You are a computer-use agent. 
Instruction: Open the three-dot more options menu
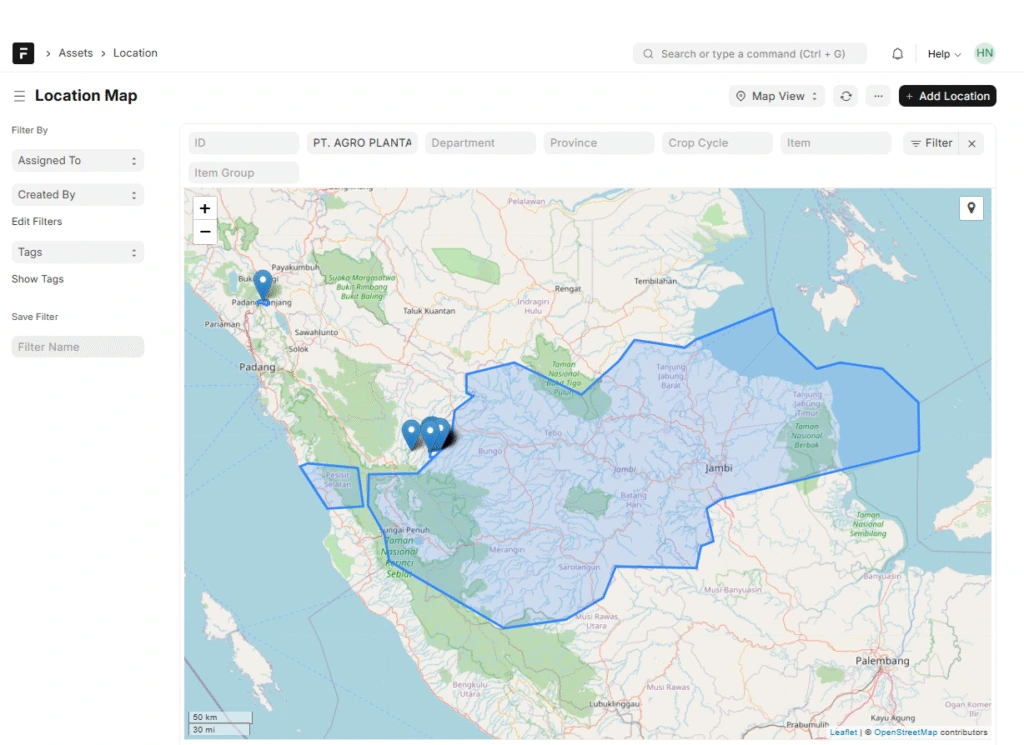tap(878, 96)
